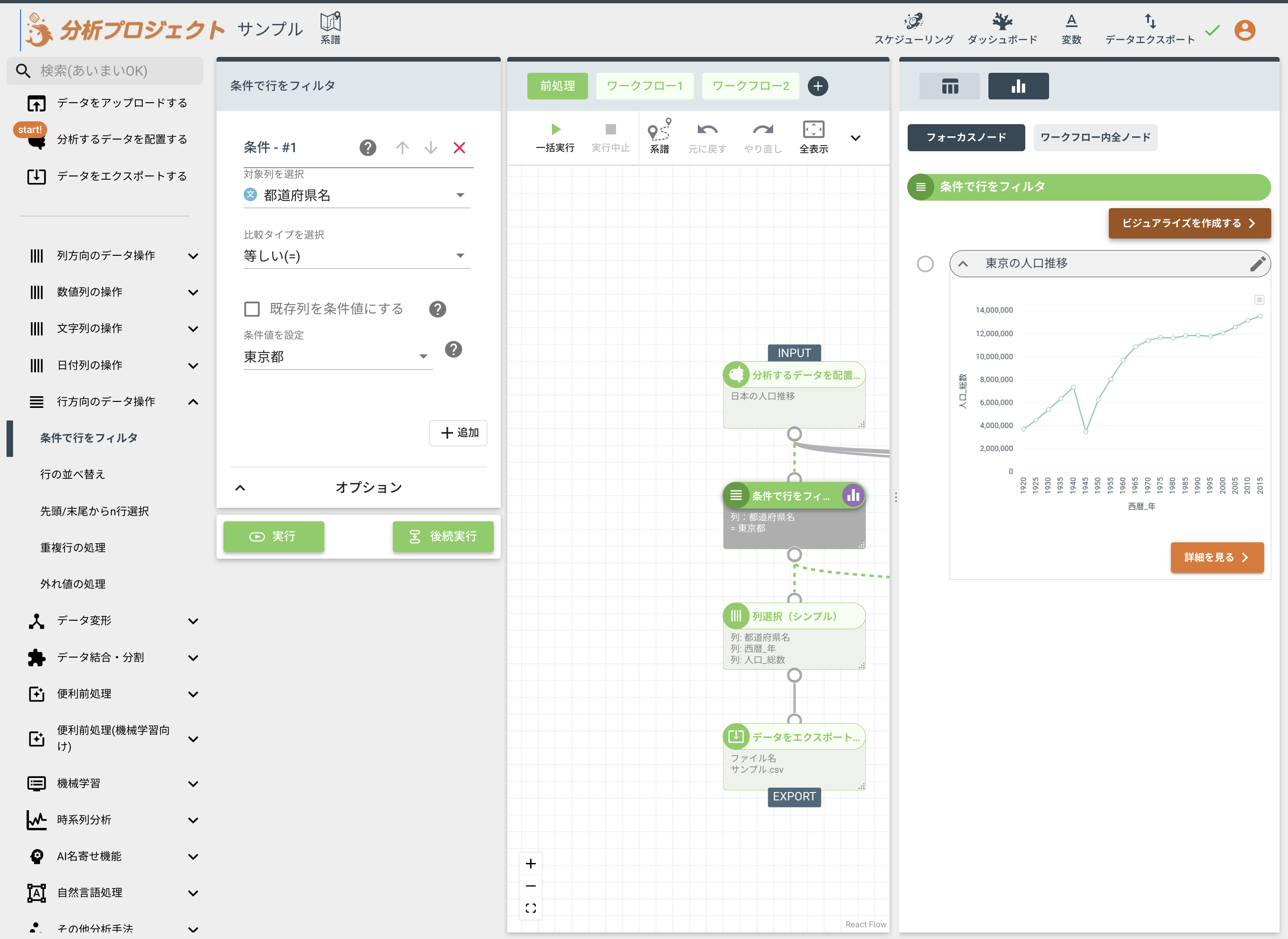Click ビジュアライズを作成する button
1288x939 pixels.
tap(1189, 224)
